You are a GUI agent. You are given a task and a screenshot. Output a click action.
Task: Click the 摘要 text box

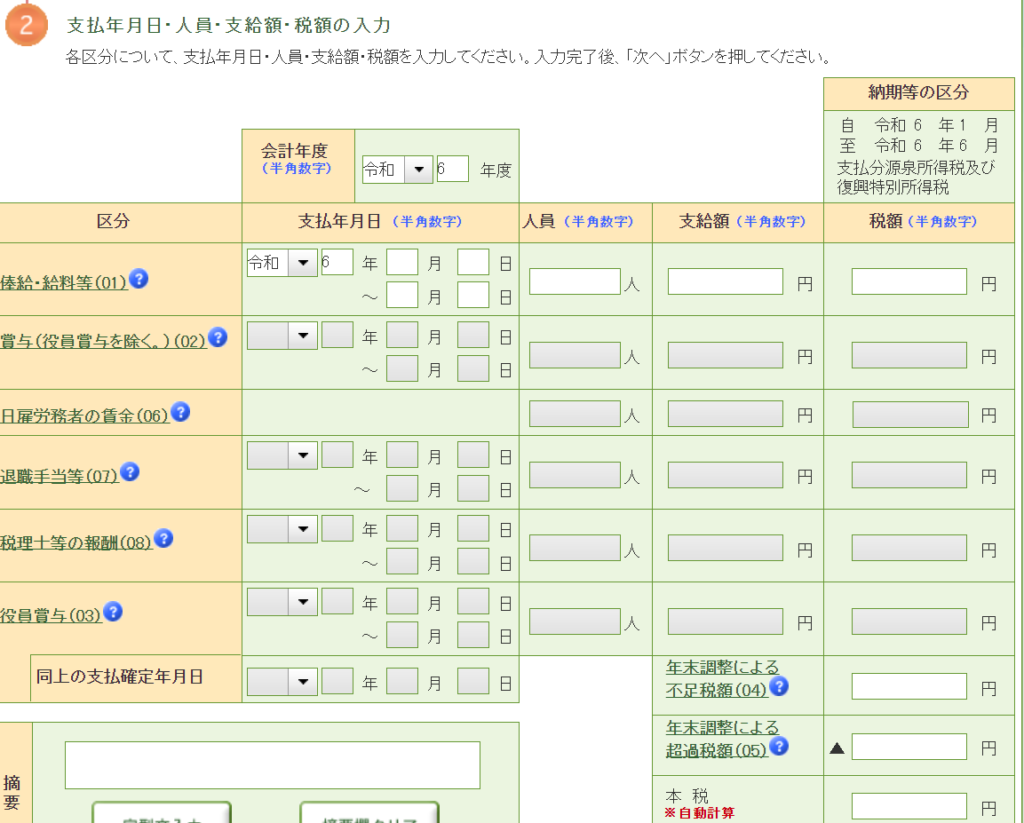(x=272, y=765)
